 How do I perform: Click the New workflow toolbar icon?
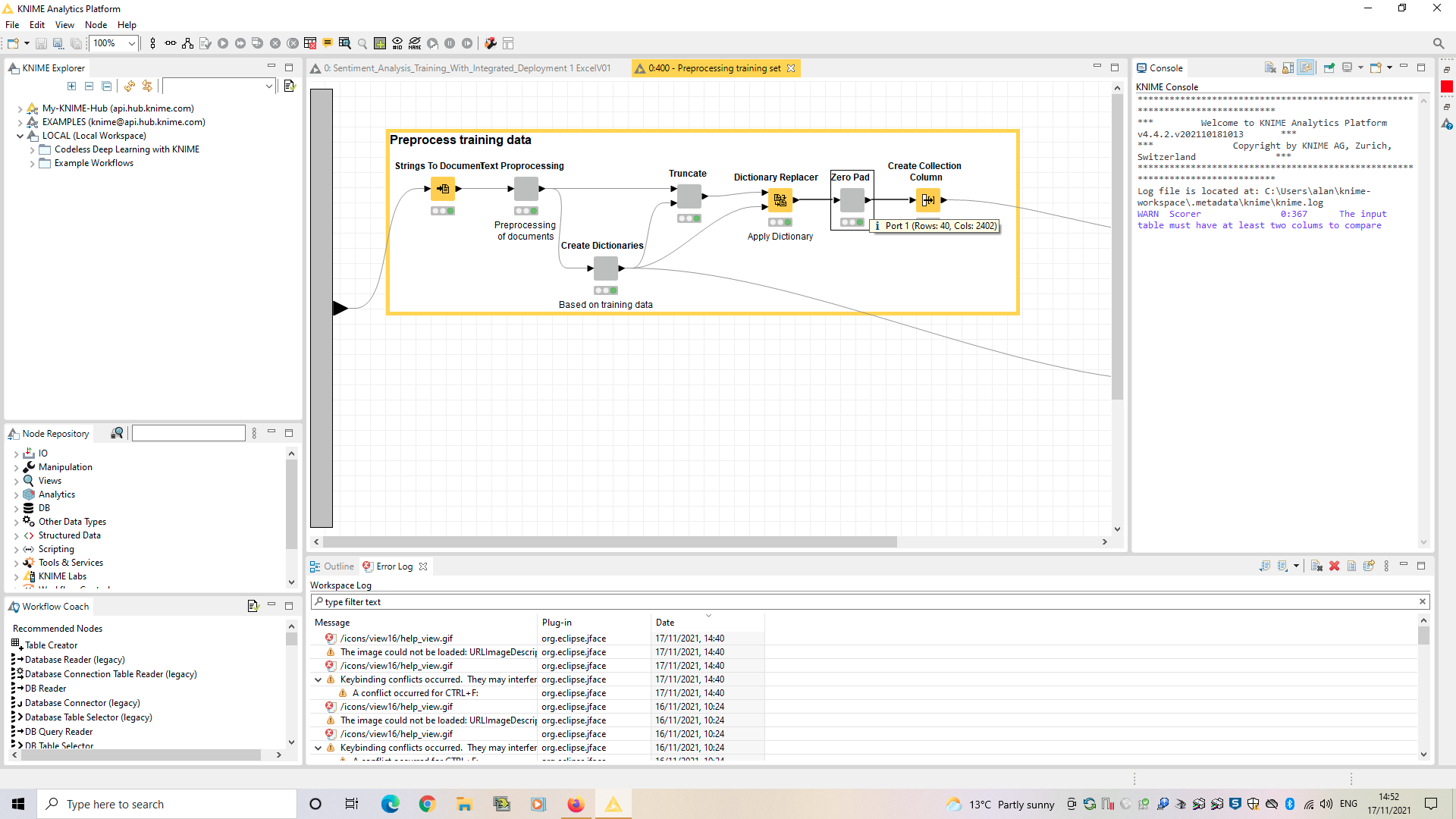[x=13, y=43]
